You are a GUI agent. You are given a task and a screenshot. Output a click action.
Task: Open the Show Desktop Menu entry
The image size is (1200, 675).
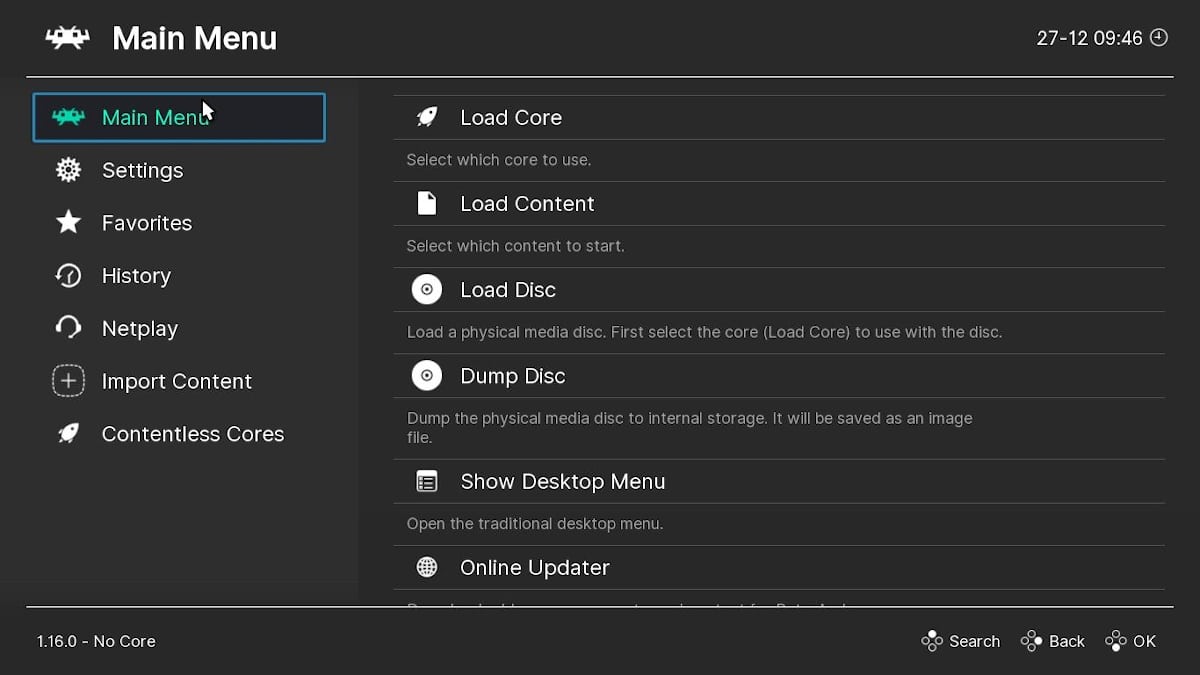(562, 482)
